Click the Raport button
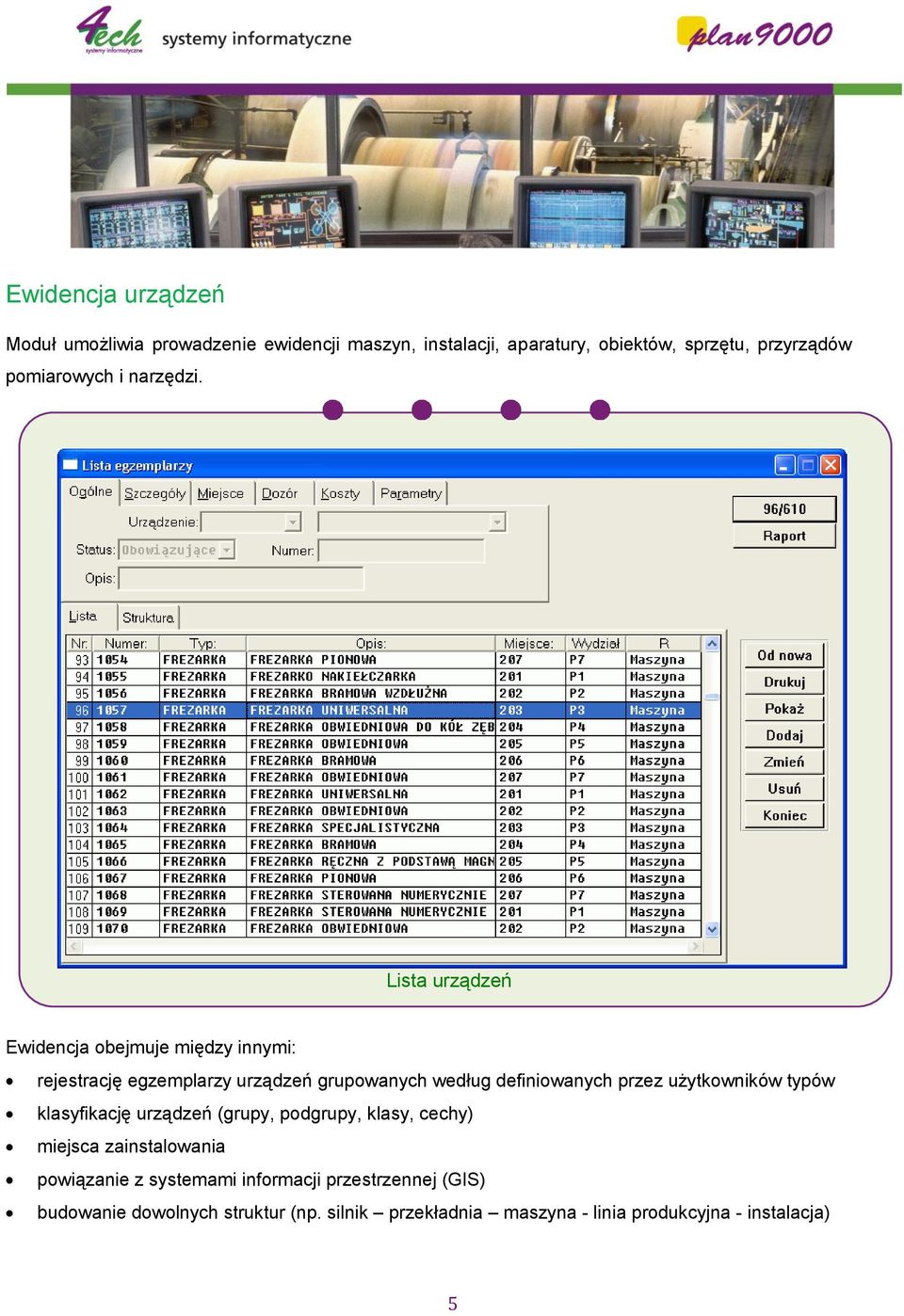 [x=784, y=536]
